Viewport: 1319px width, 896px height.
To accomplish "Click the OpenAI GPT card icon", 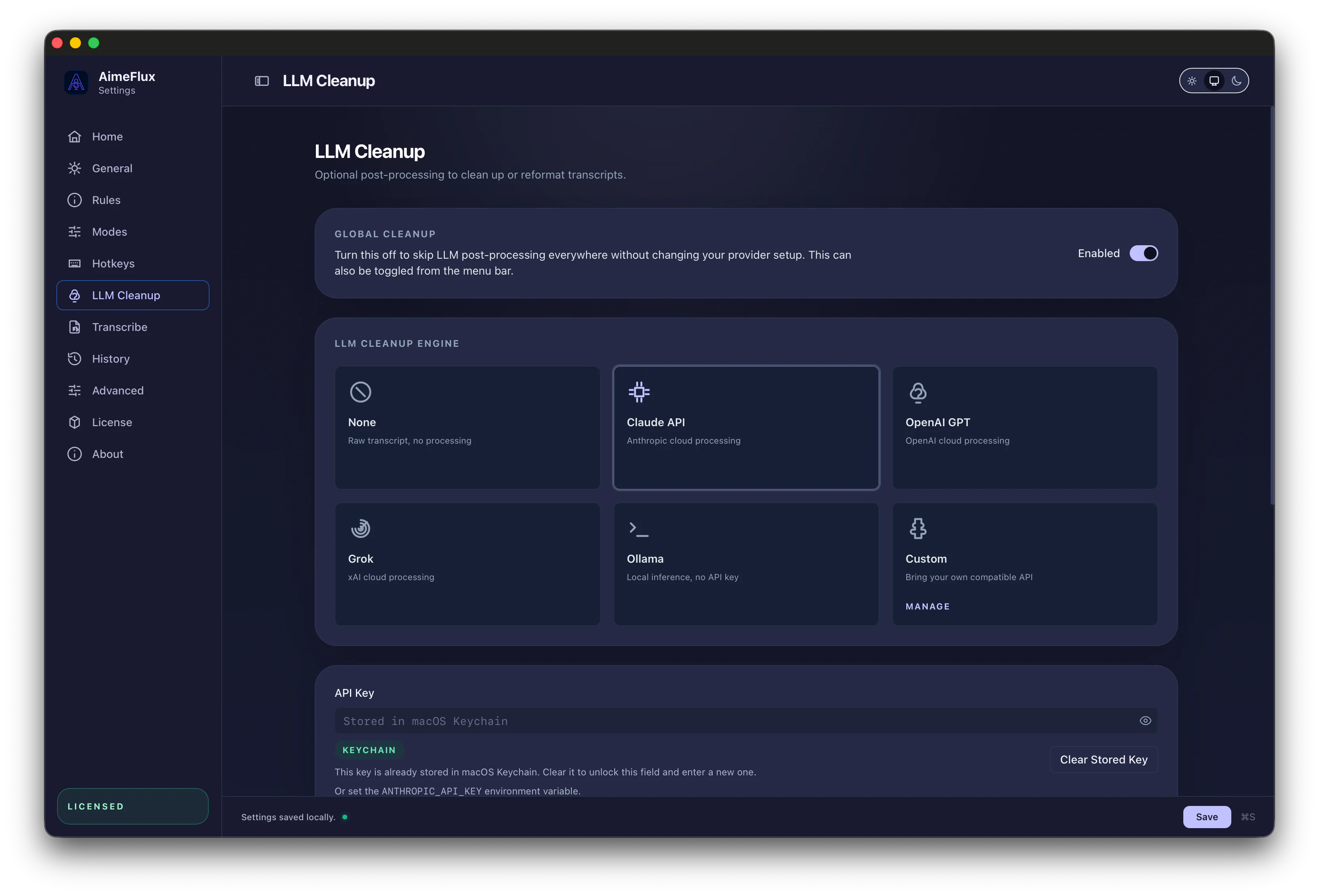I will pos(918,392).
